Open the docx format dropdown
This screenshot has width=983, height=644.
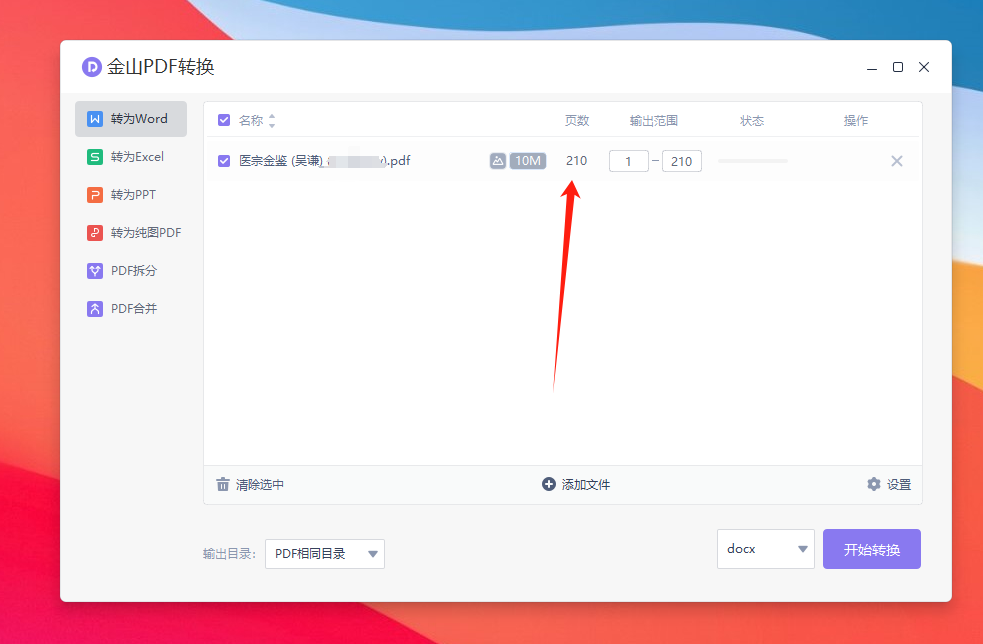(765, 549)
